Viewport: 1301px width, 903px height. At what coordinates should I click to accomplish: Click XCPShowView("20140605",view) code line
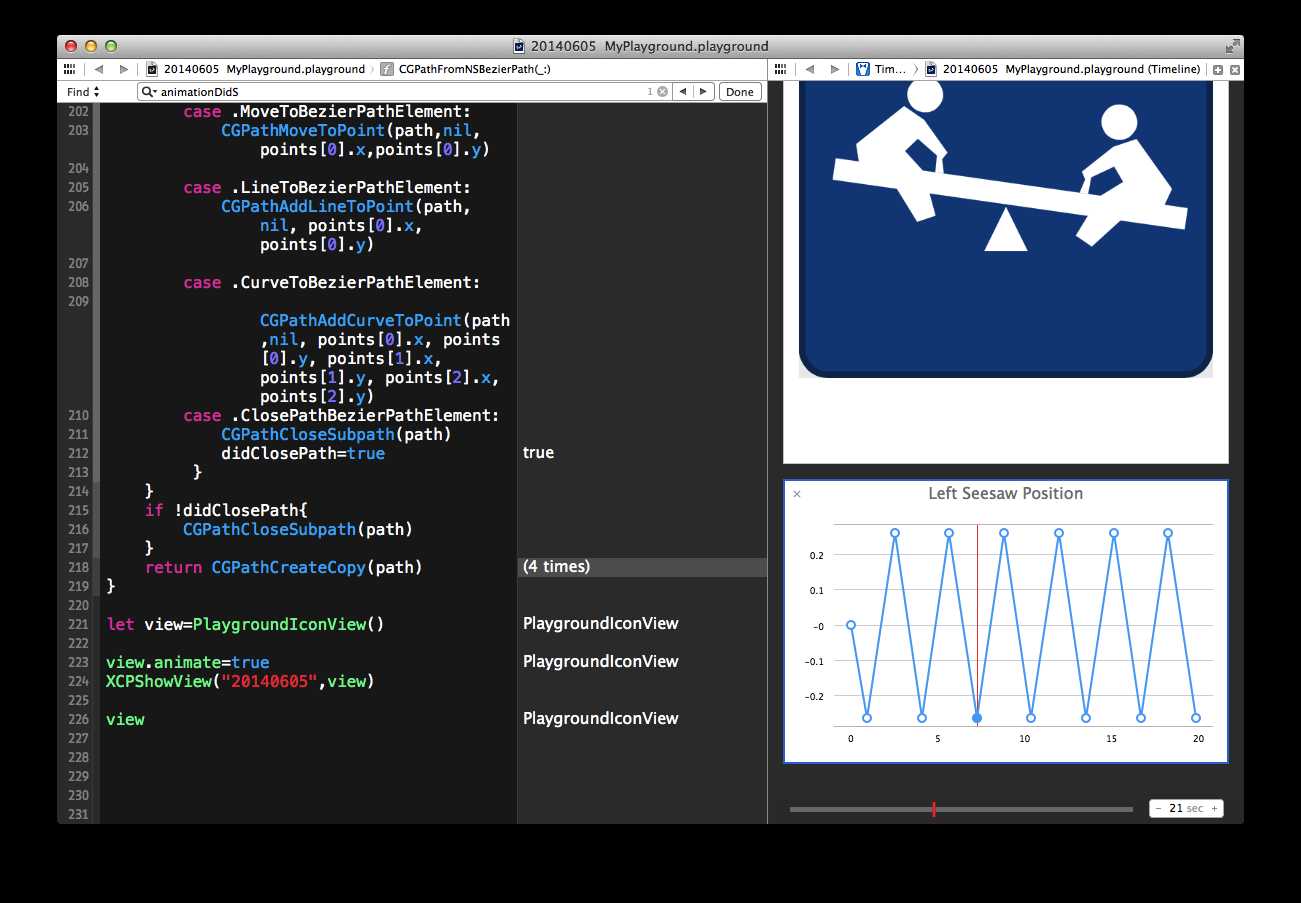(x=240, y=681)
